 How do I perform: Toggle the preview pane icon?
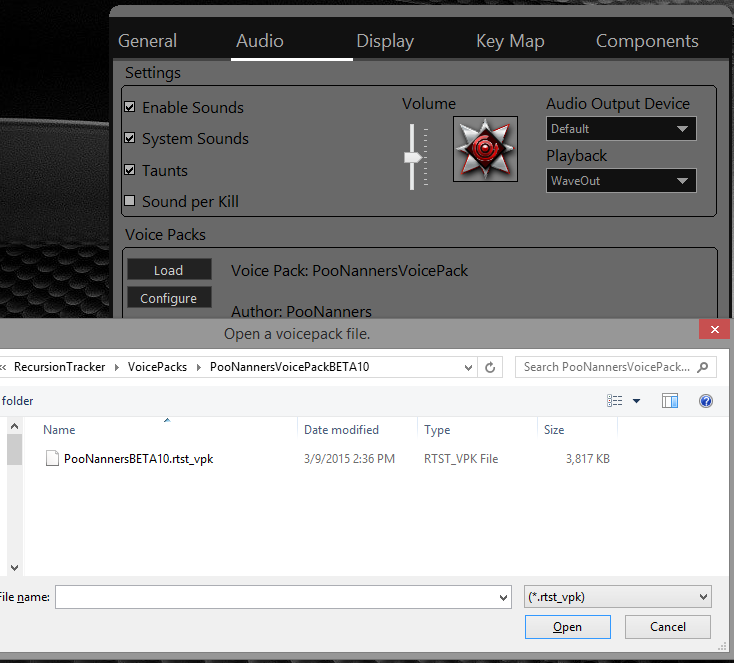670,401
